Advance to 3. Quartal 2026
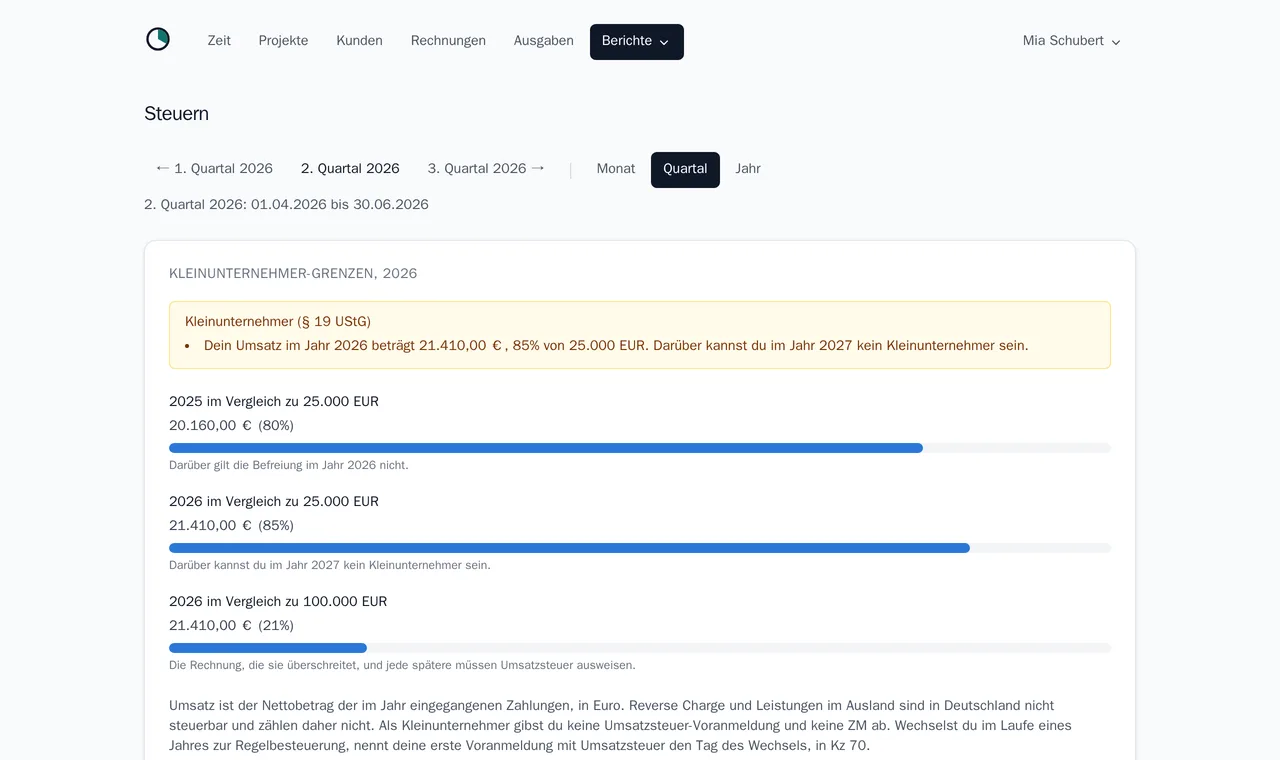Screen dimensions: 1280x760 click(x=486, y=169)
